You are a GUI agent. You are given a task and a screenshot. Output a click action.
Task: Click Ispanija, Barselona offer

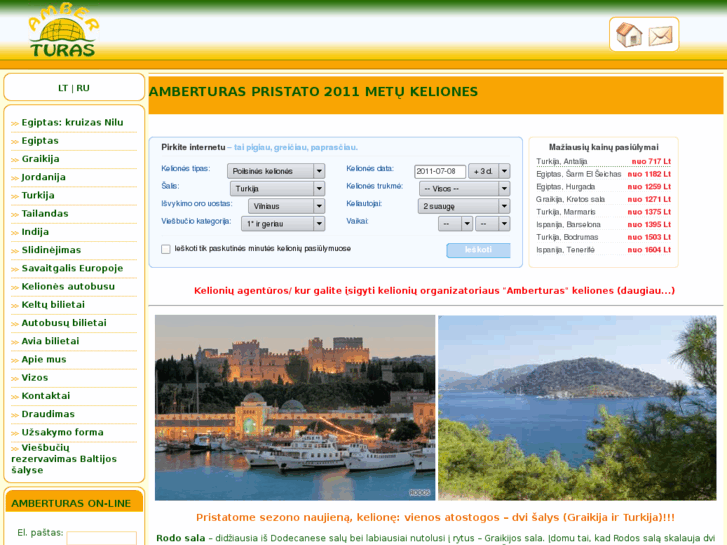[x=603, y=224]
